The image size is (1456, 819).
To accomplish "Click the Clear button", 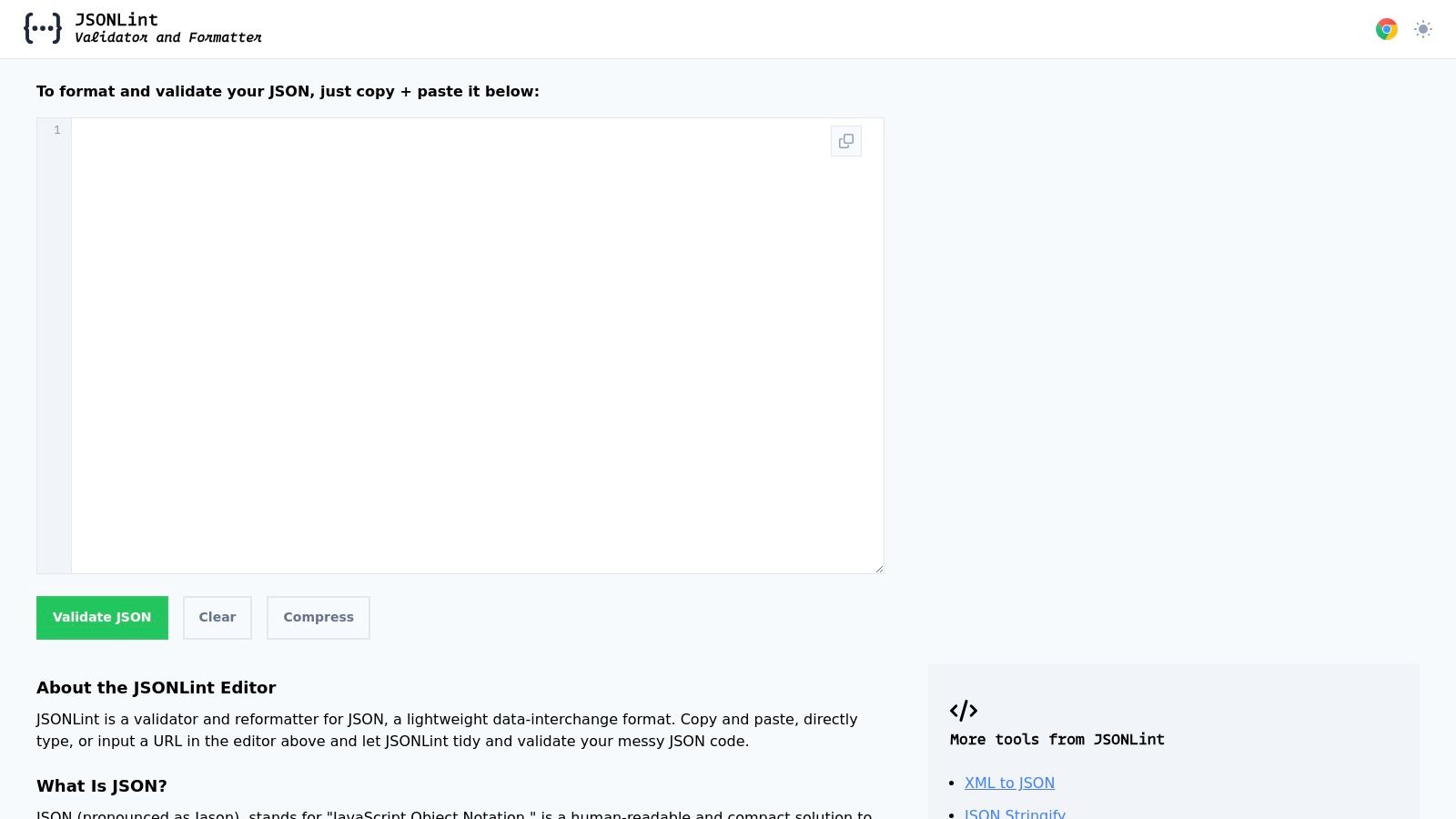I will click(x=217, y=617).
